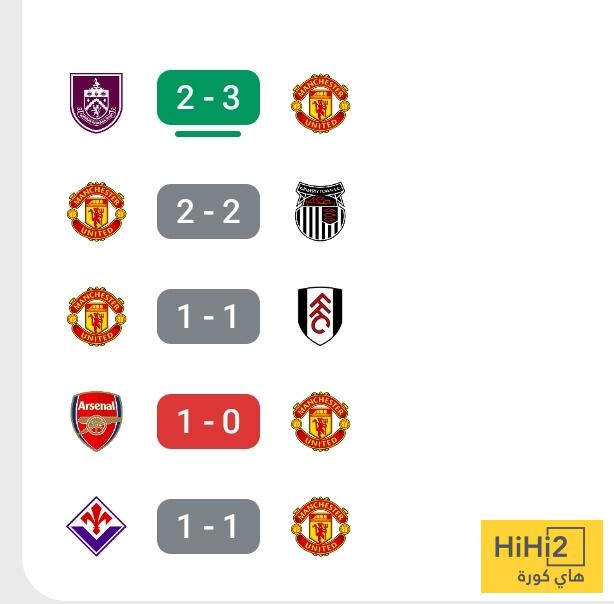The image size is (614, 604).
Task: Click the Manchester United crest left of the 2 - 2 score
Action: (96, 211)
